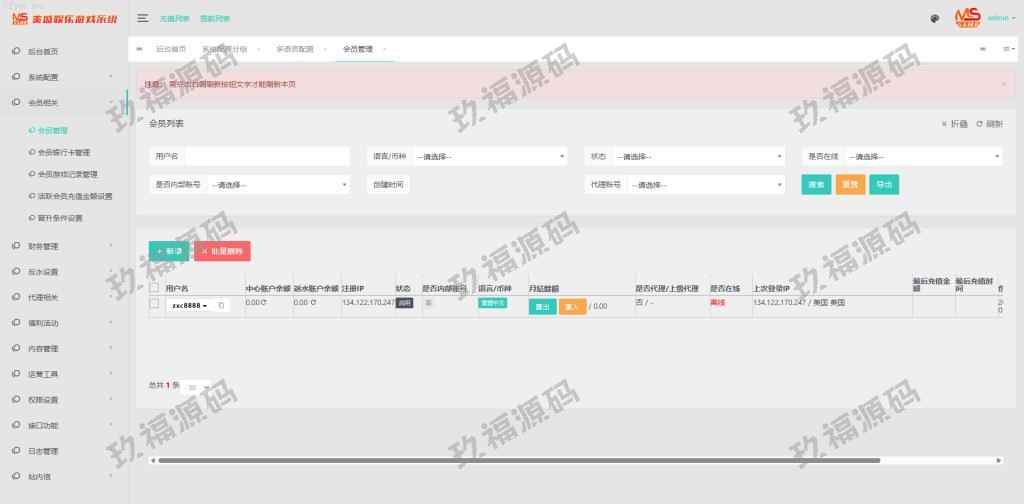This screenshot has width=1024, height=504.
Task: Click the red 批量删除 button
Action: click(222, 251)
